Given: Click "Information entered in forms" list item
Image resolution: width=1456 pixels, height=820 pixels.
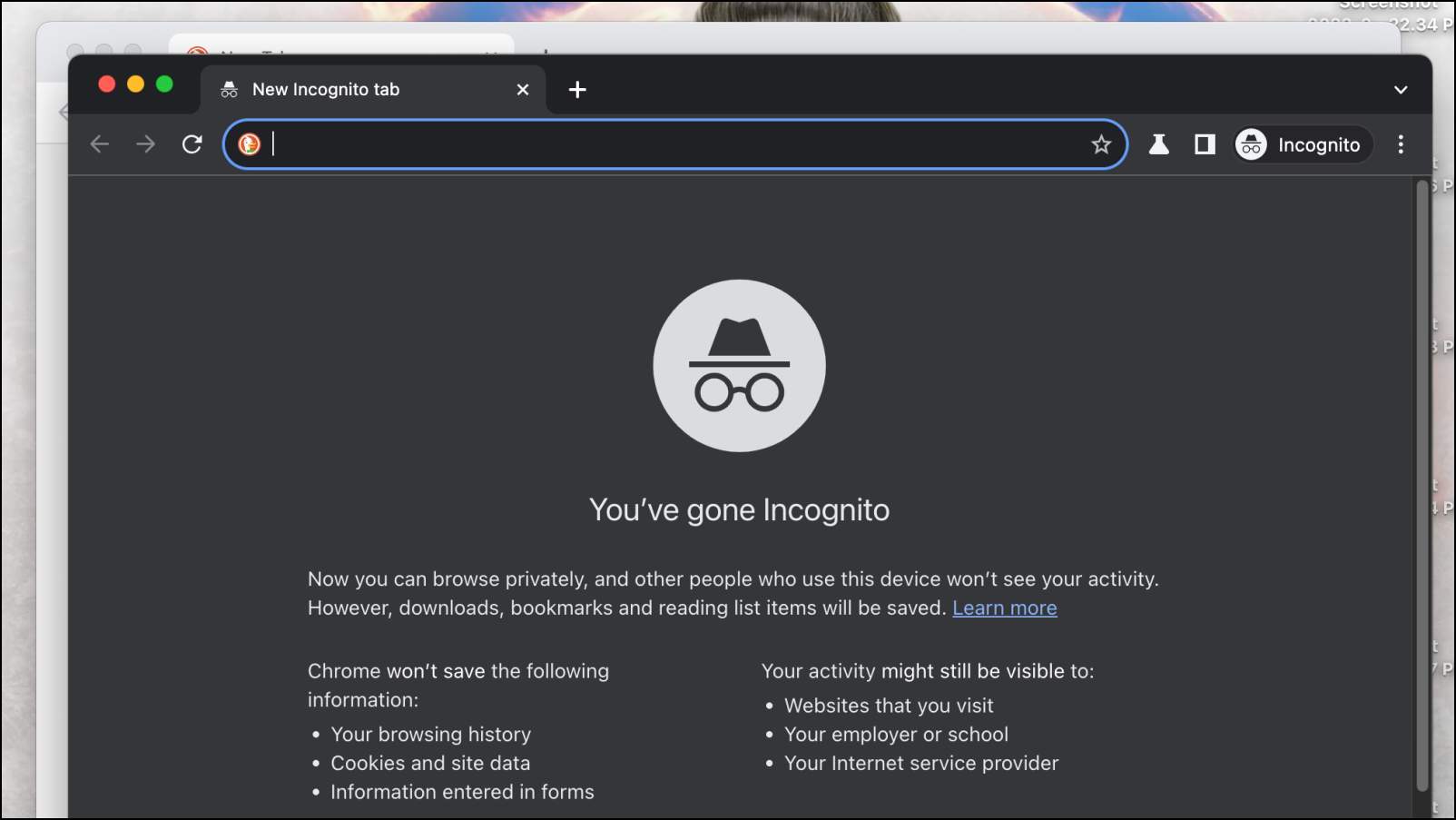Looking at the screenshot, I should 462,792.
